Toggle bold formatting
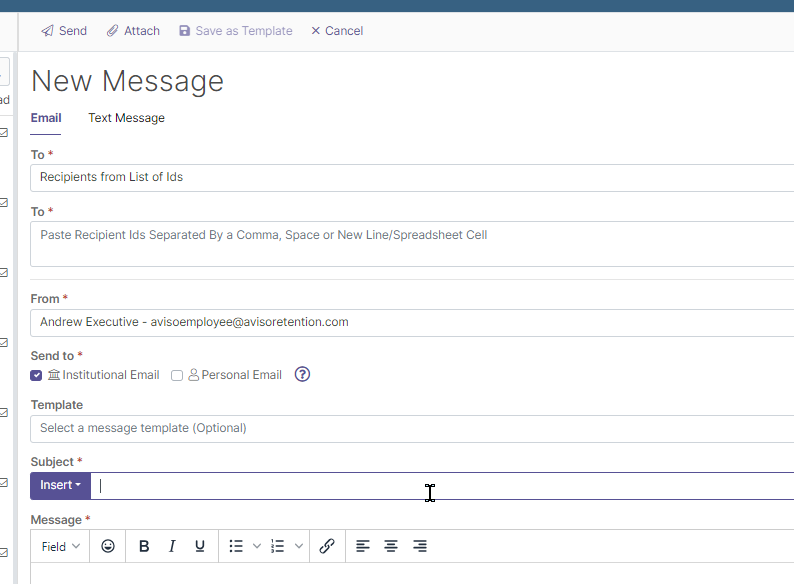 pos(144,546)
